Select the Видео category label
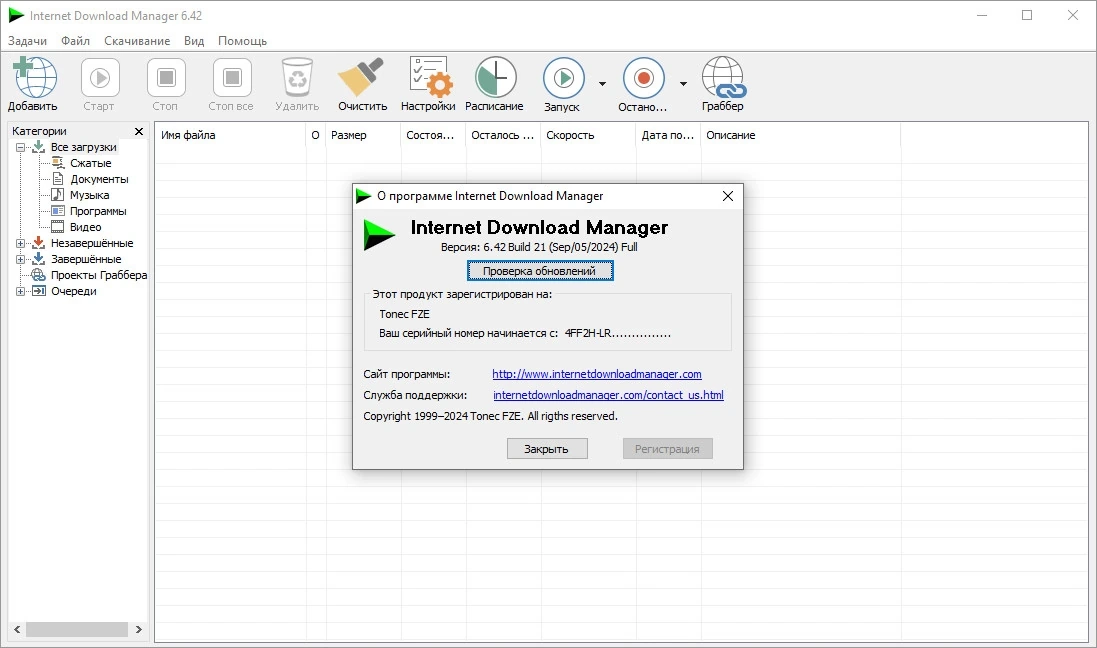The height and width of the screenshot is (648, 1097). click(x=85, y=227)
